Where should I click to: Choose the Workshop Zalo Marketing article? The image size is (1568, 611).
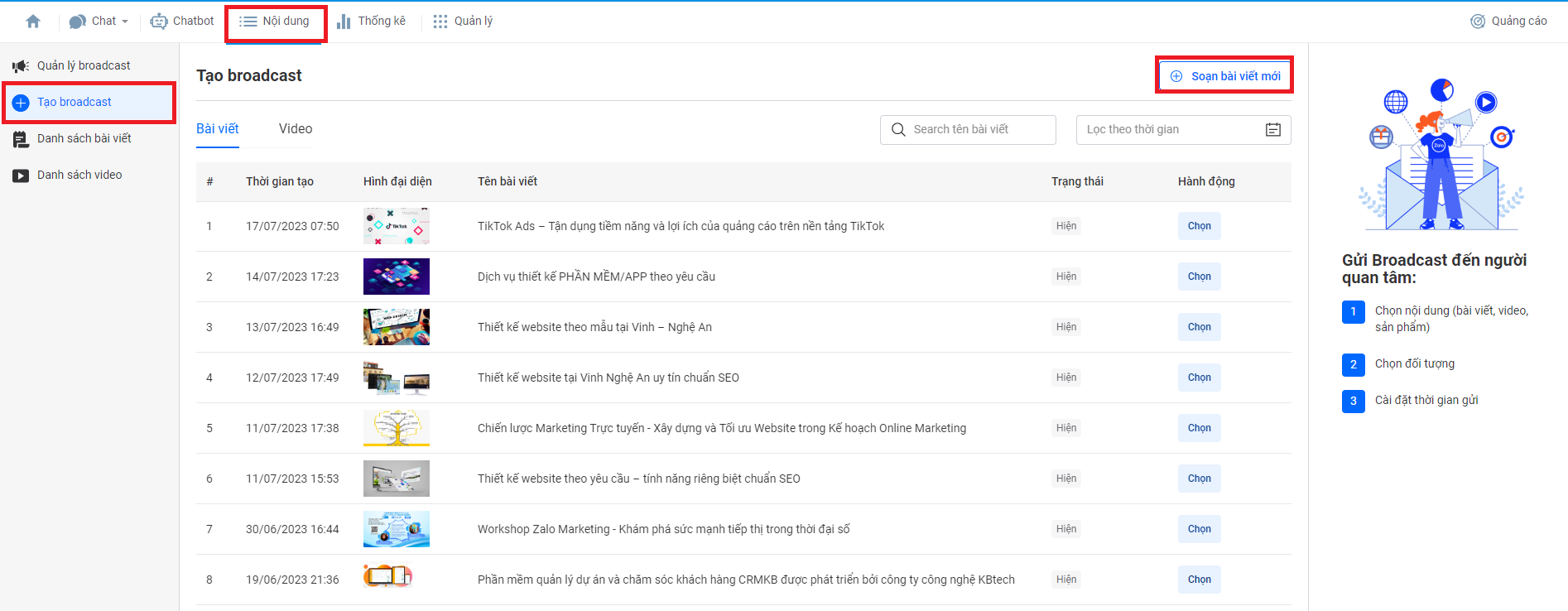point(1199,529)
